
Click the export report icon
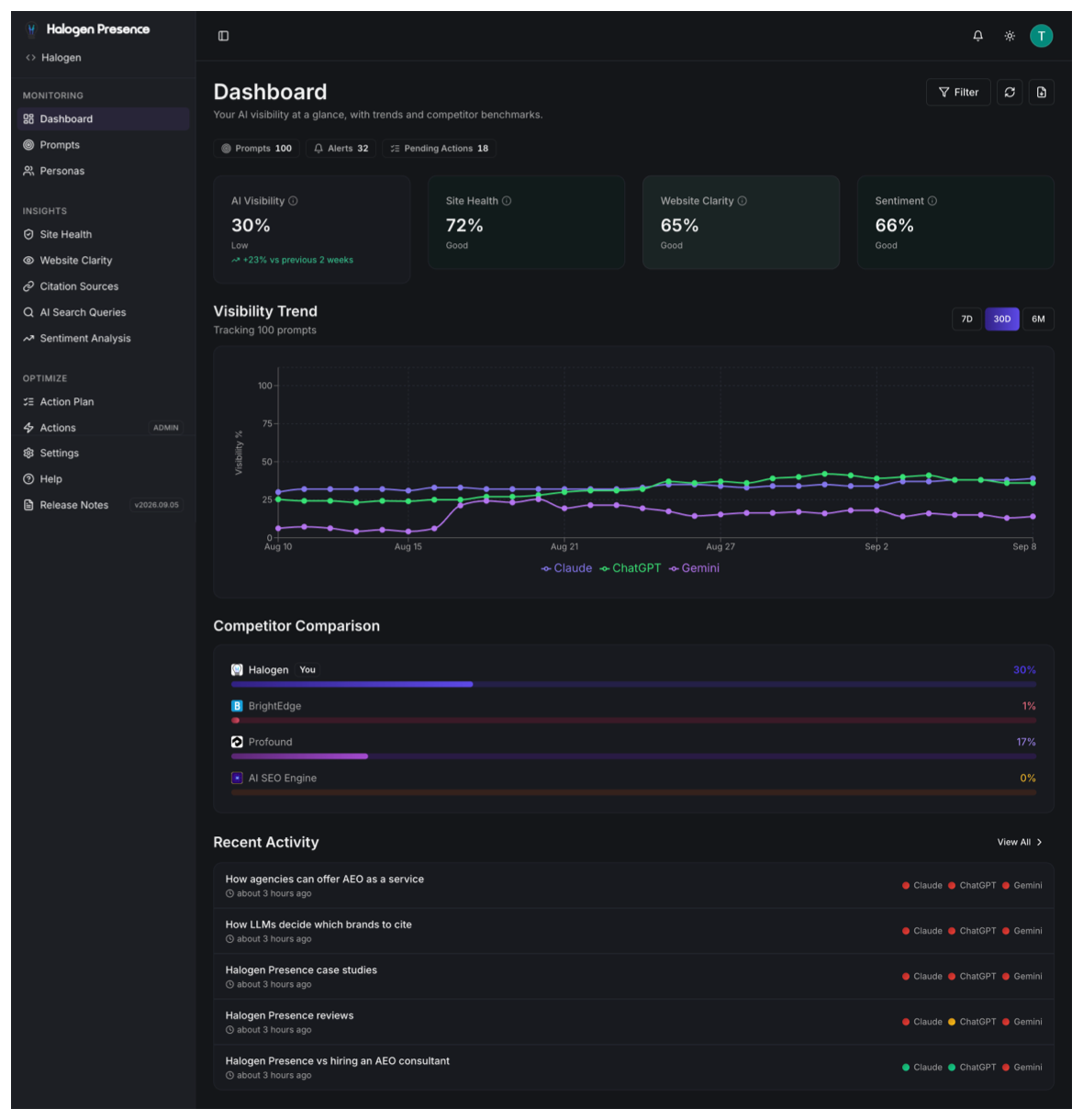click(1041, 92)
